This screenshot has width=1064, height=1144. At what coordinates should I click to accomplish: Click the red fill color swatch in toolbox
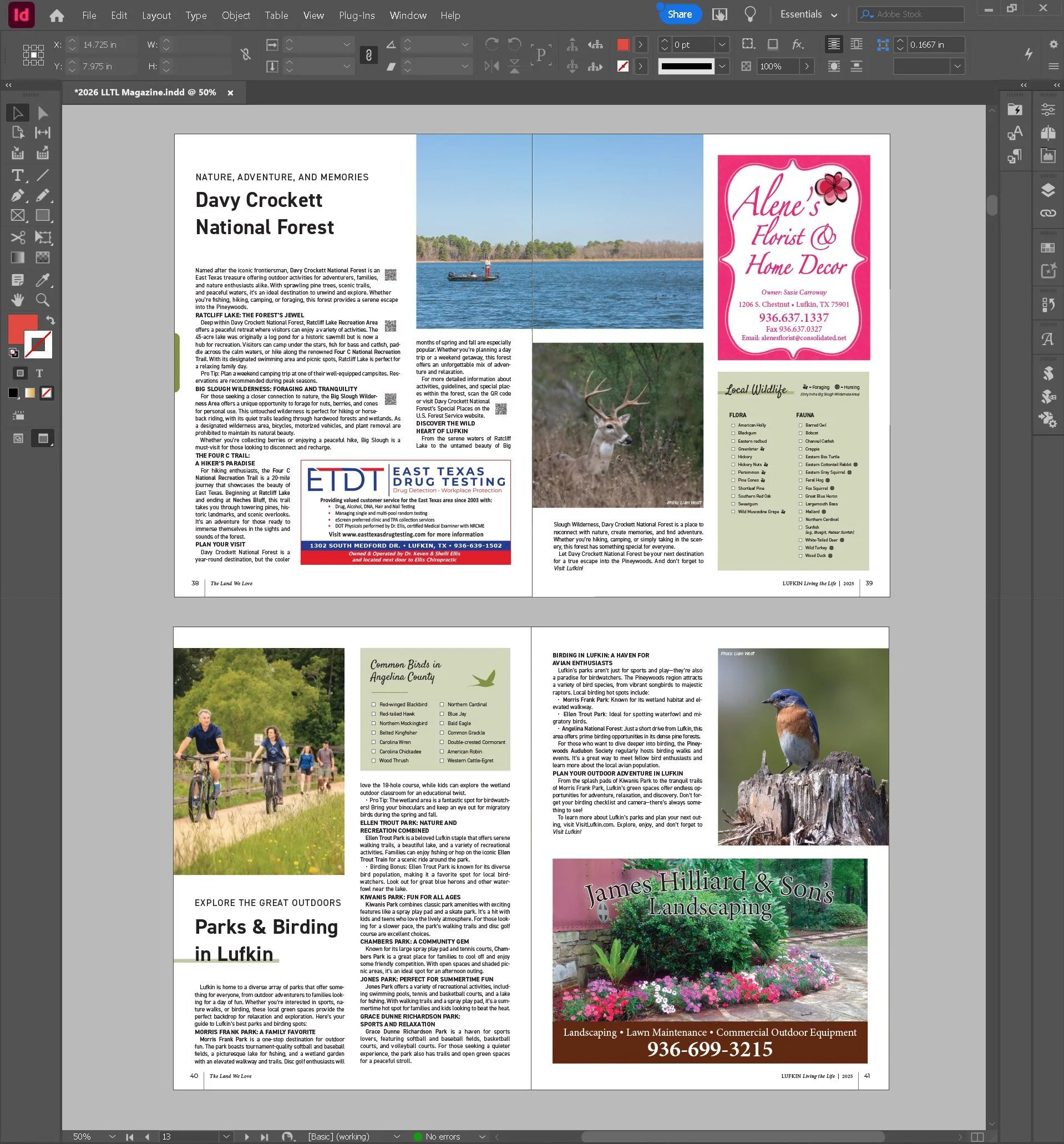(22, 329)
